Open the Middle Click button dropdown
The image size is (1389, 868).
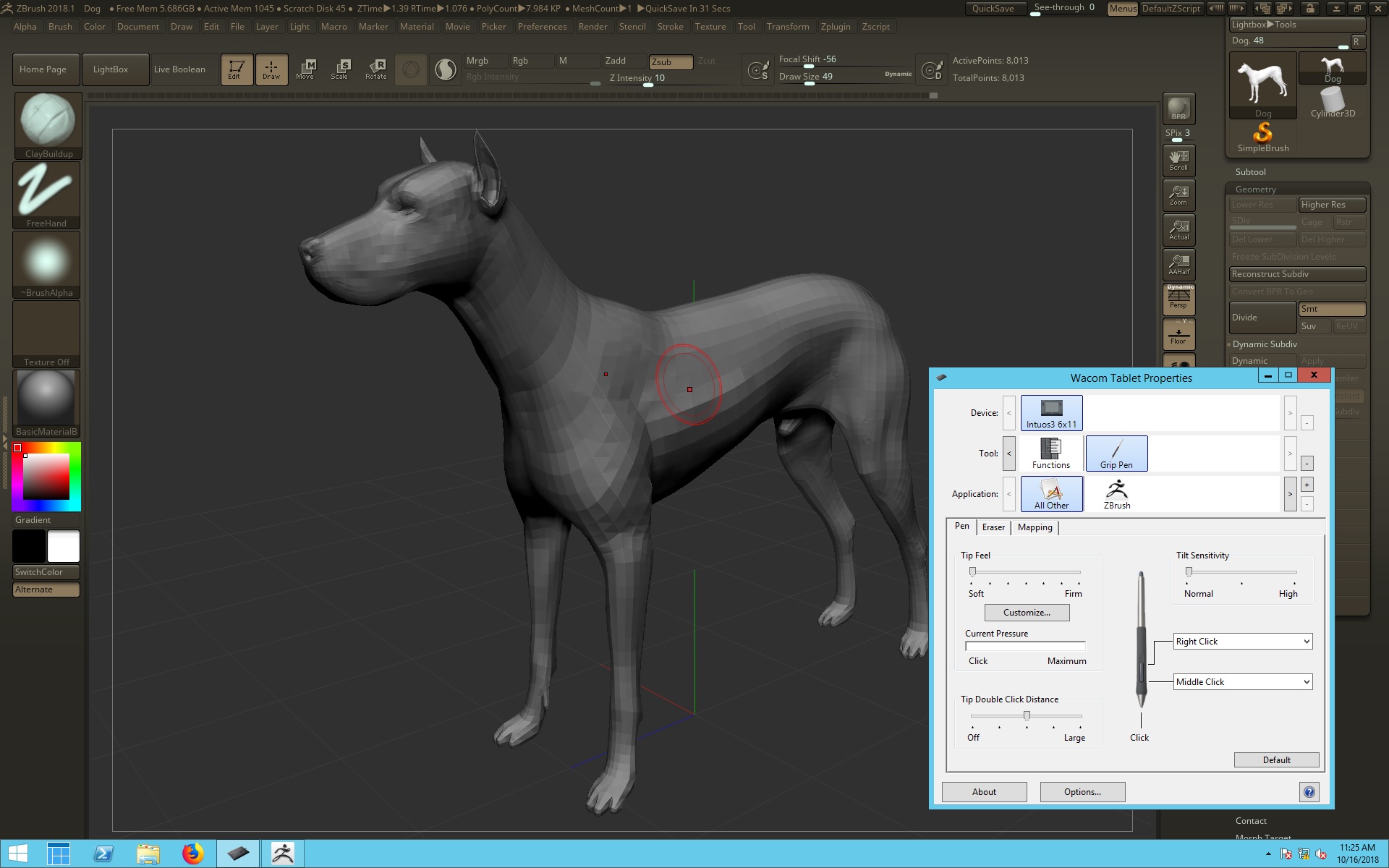[x=1242, y=682]
